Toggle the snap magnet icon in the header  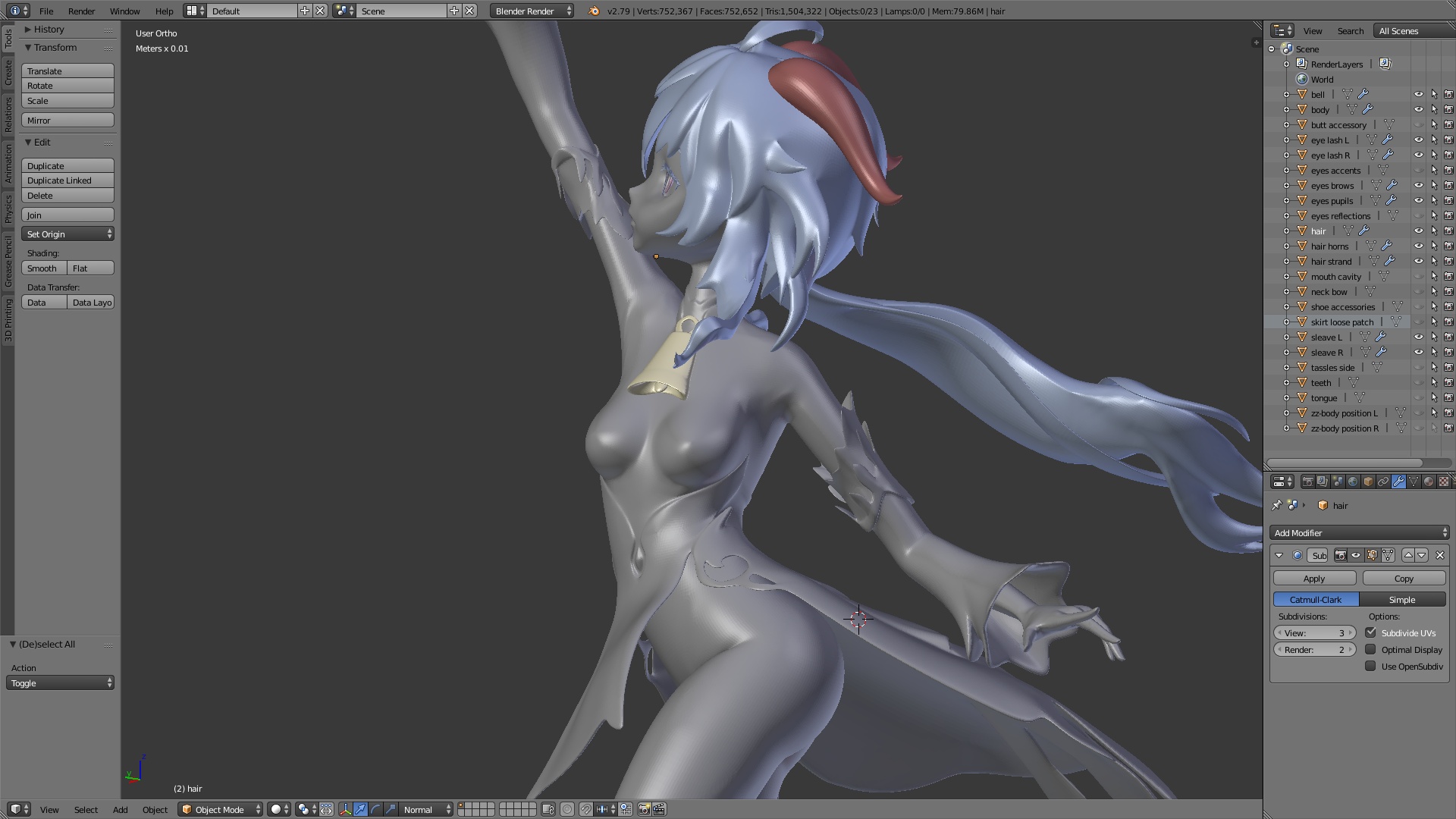coord(585,809)
